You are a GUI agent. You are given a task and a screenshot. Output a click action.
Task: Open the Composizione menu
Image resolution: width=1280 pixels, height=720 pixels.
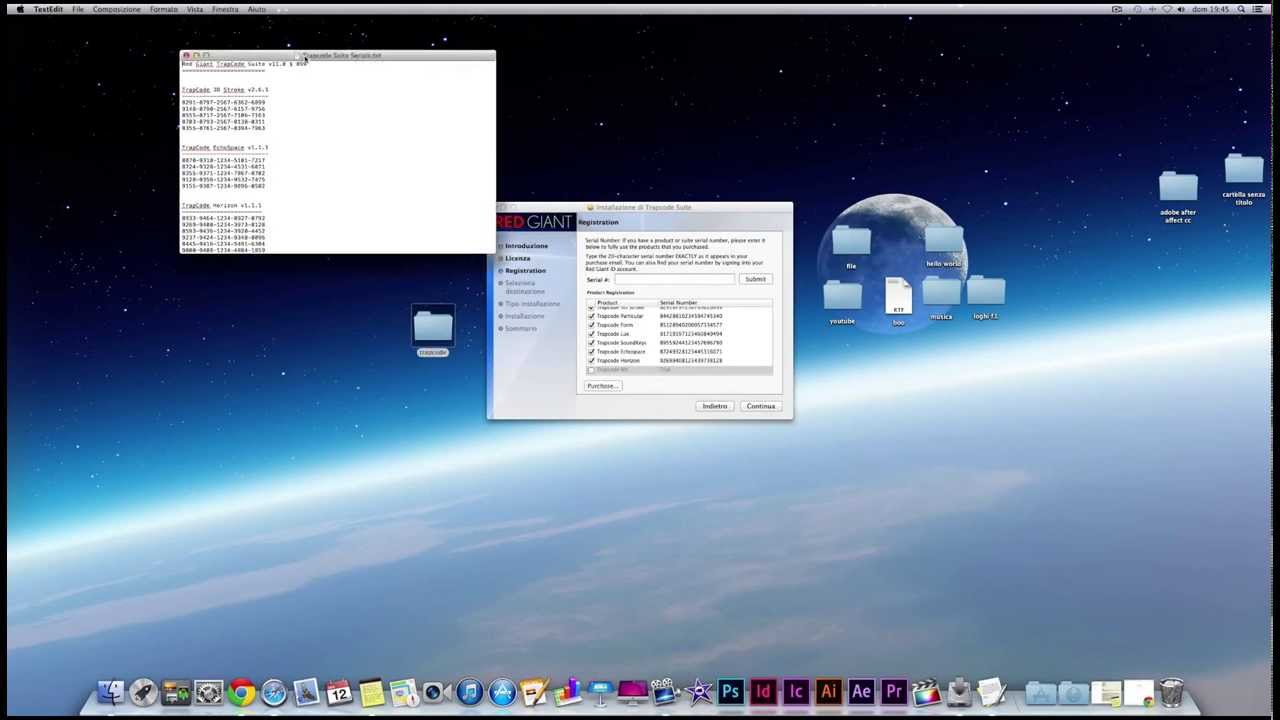(x=117, y=9)
